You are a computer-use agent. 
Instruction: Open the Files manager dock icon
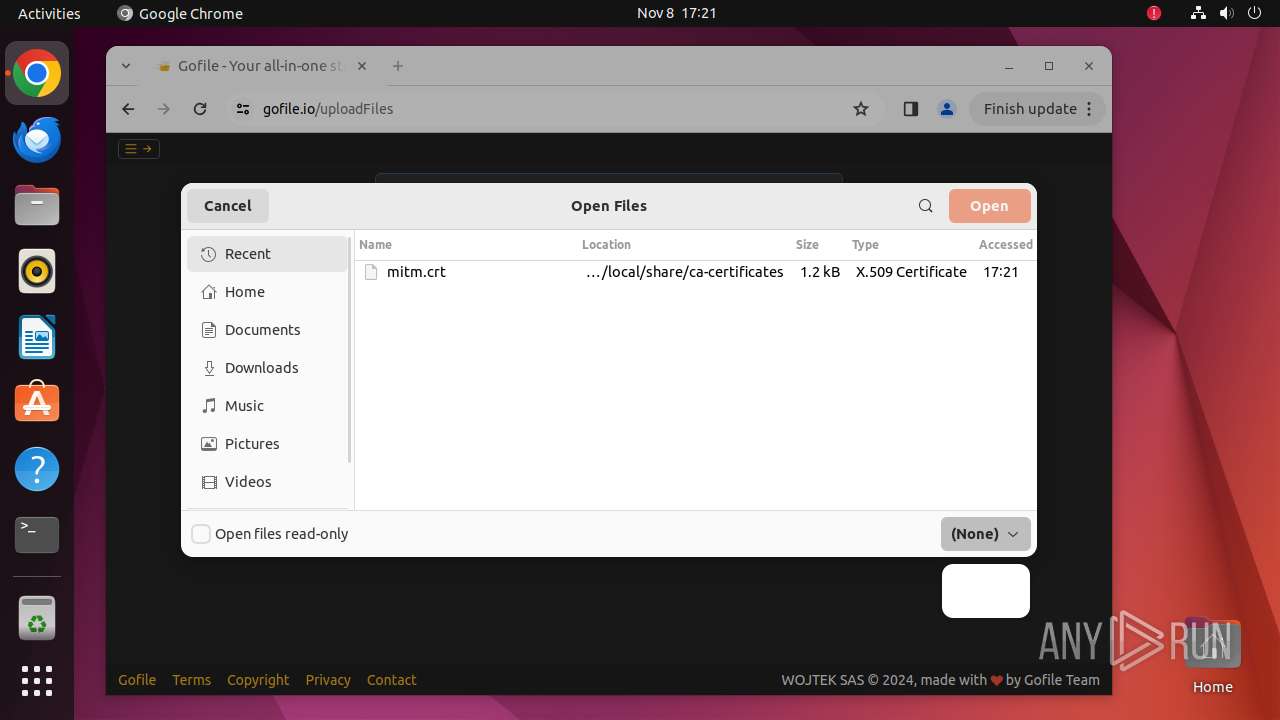(x=37, y=206)
